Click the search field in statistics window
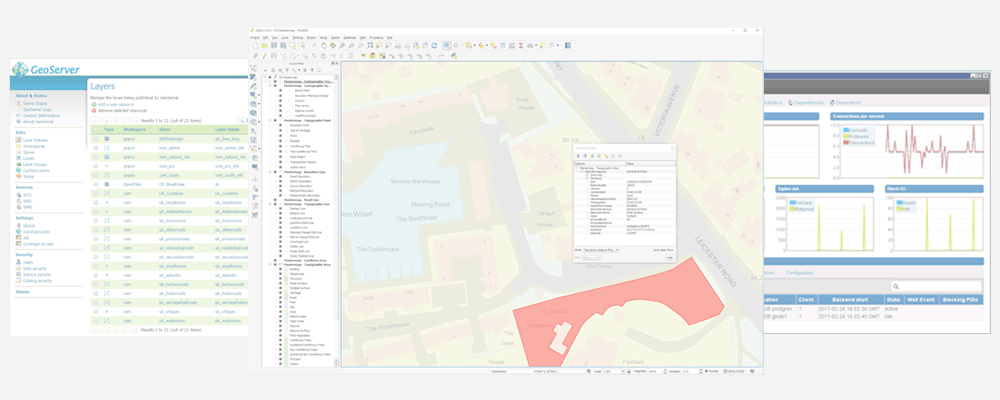 pos(936,286)
